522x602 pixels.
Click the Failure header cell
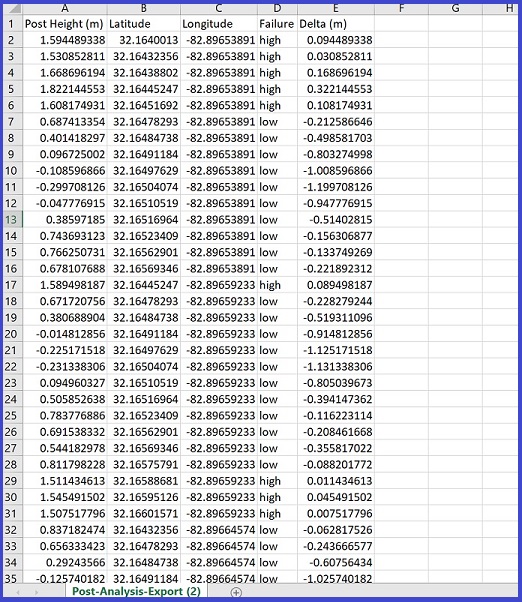pyautogui.click(x=277, y=24)
